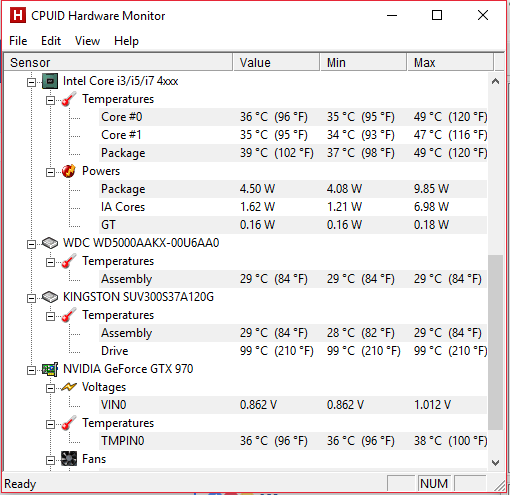This screenshot has width=510, height=495.
Task: Click the Powers group label
Action: tap(101, 171)
